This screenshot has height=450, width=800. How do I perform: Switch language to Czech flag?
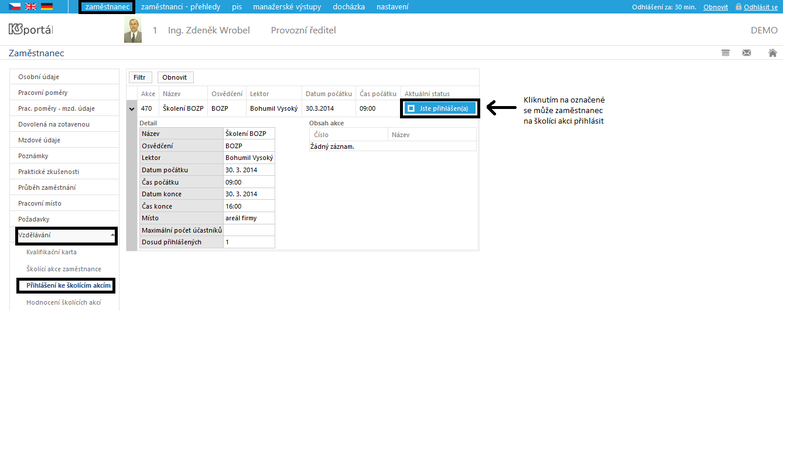pyautogui.click(x=15, y=7)
